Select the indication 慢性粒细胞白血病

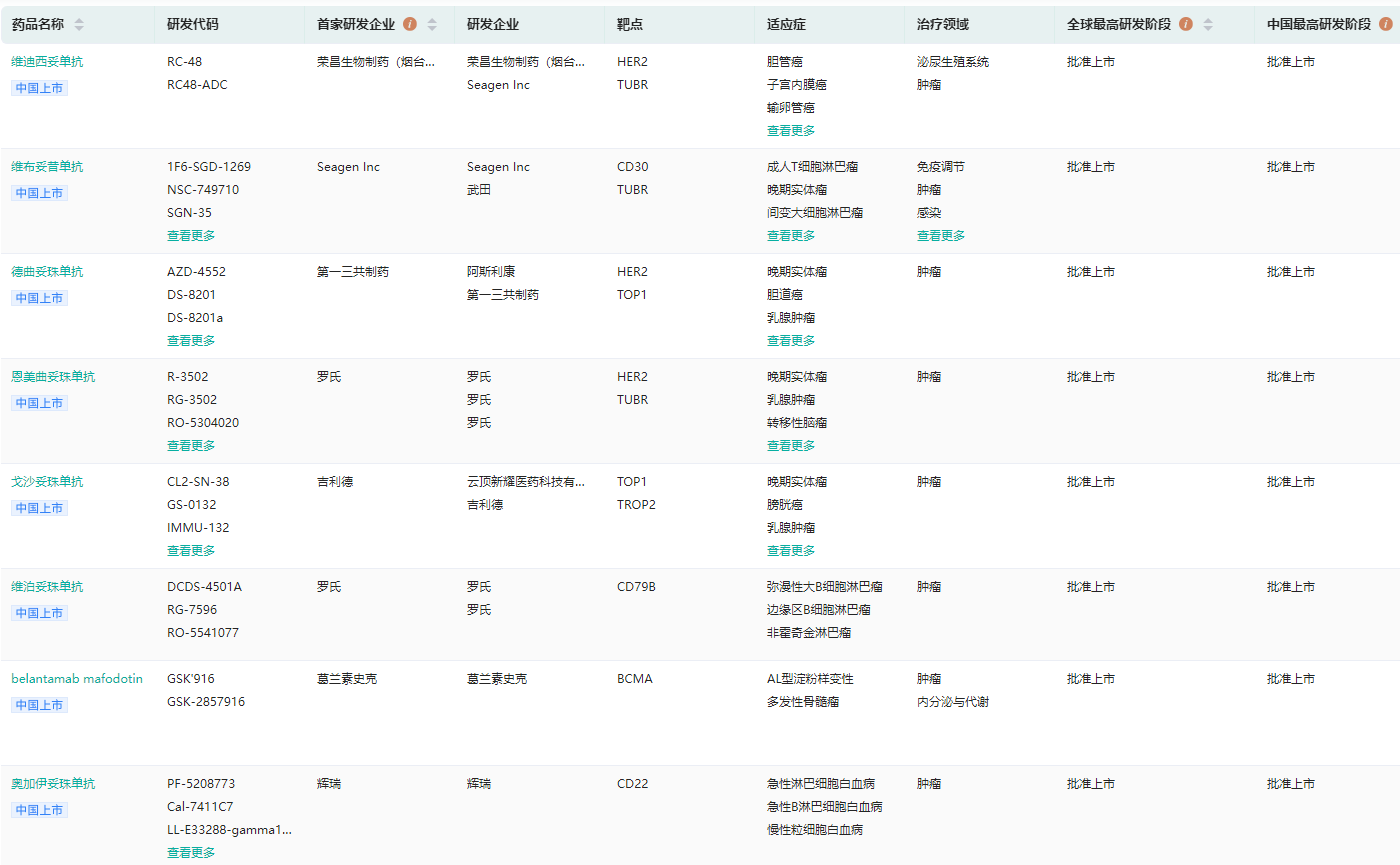(x=815, y=830)
